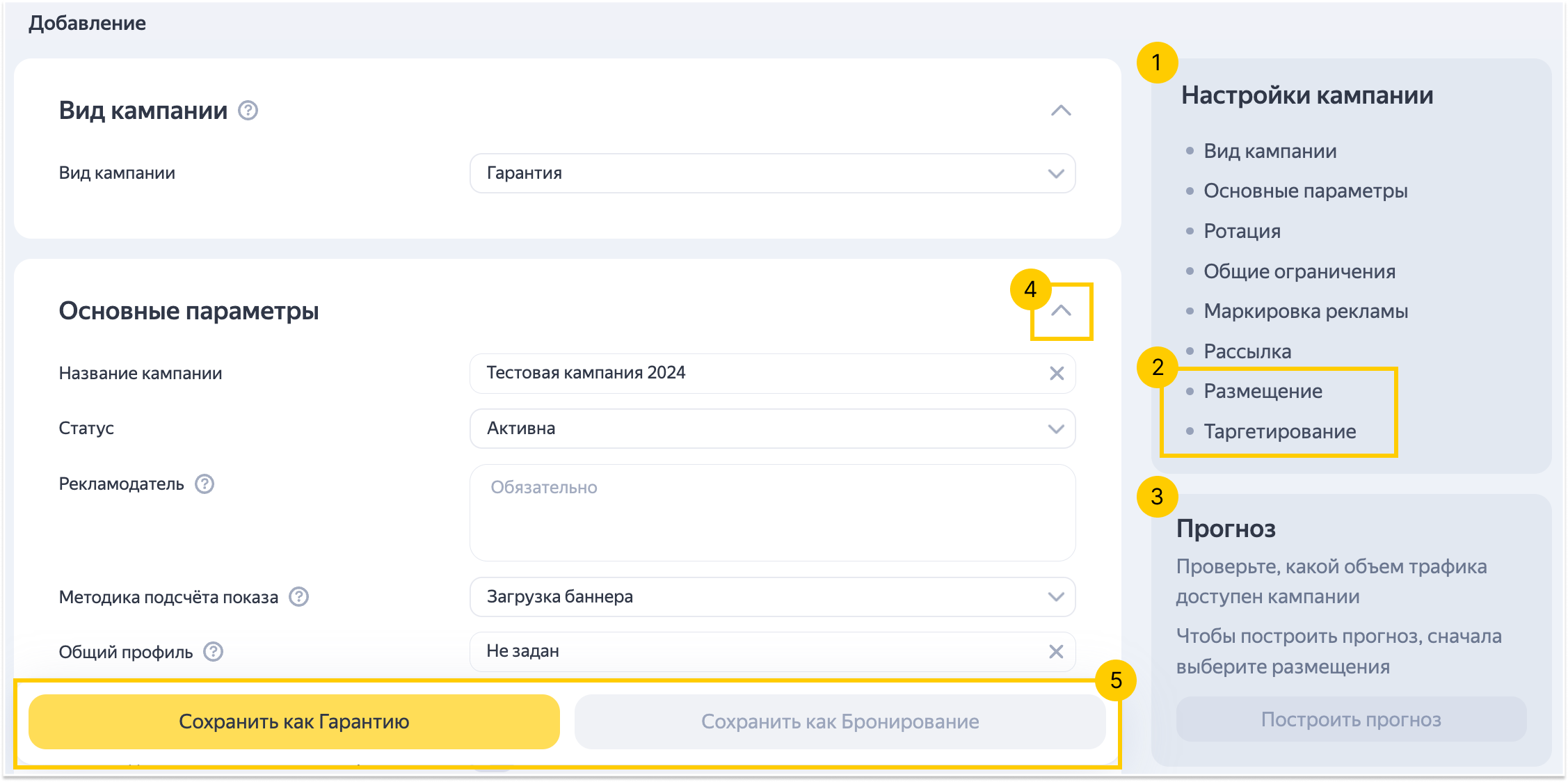The width and height of the screenshot is (1568, 782).
Task: Jump to Маркировка рекламы section
Action: [x=1305, y=311]
